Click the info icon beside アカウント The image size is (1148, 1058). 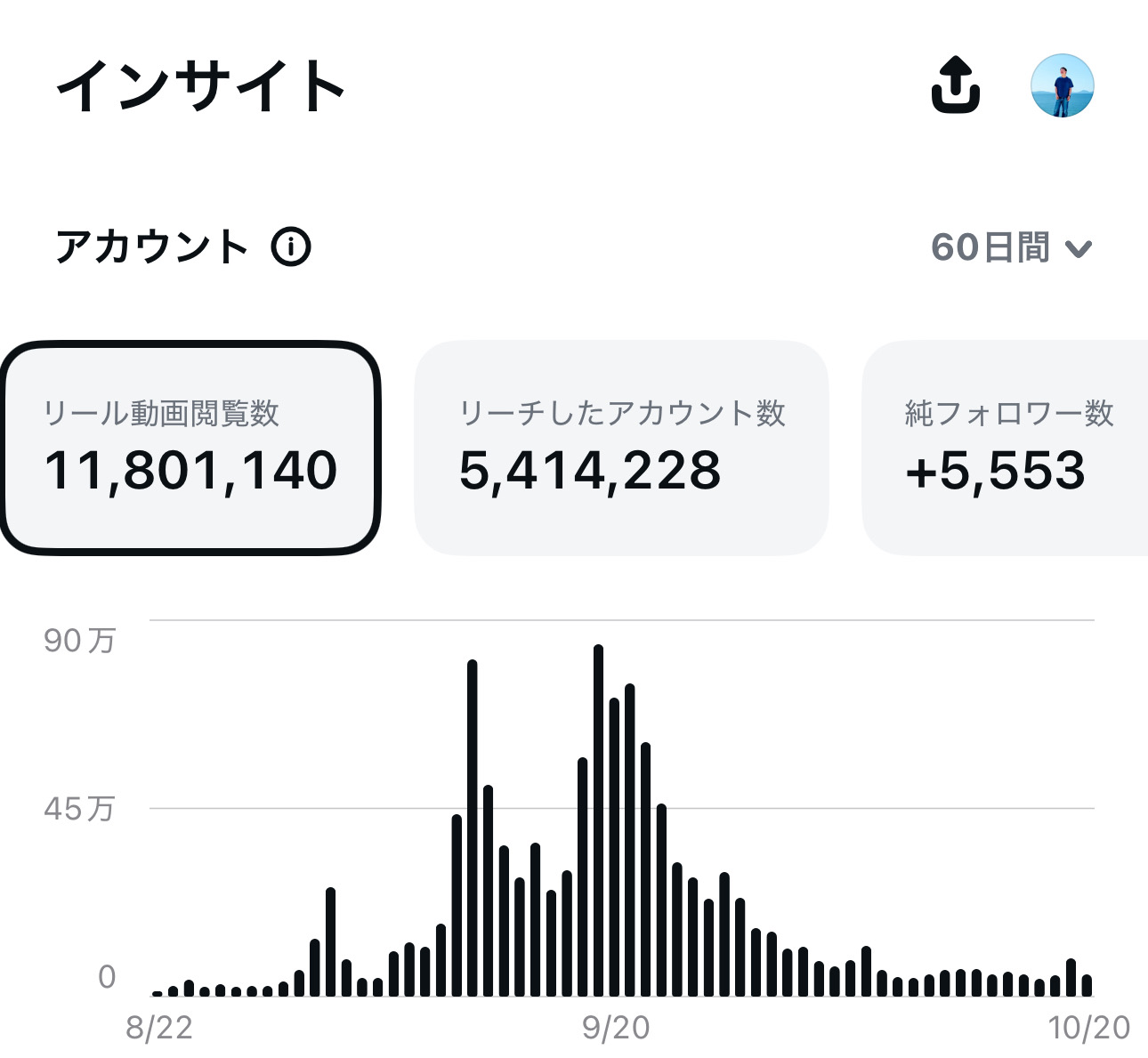point(291,246)
